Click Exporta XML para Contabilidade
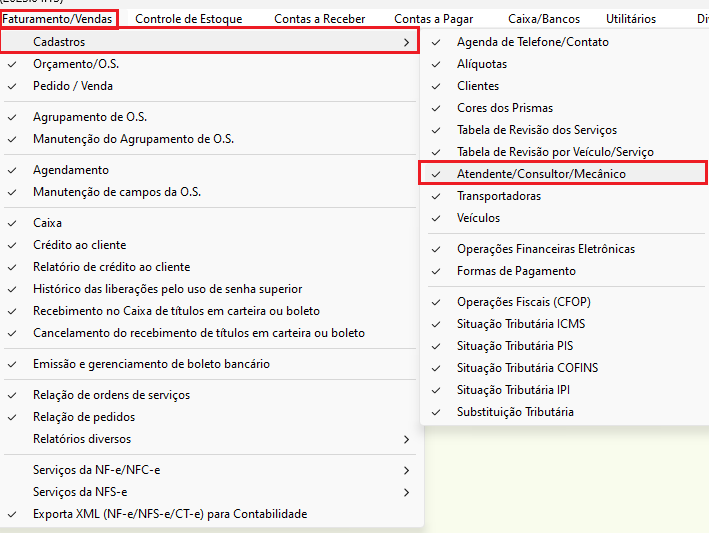This screenshot has height=533, width=709. pos(170,514)
